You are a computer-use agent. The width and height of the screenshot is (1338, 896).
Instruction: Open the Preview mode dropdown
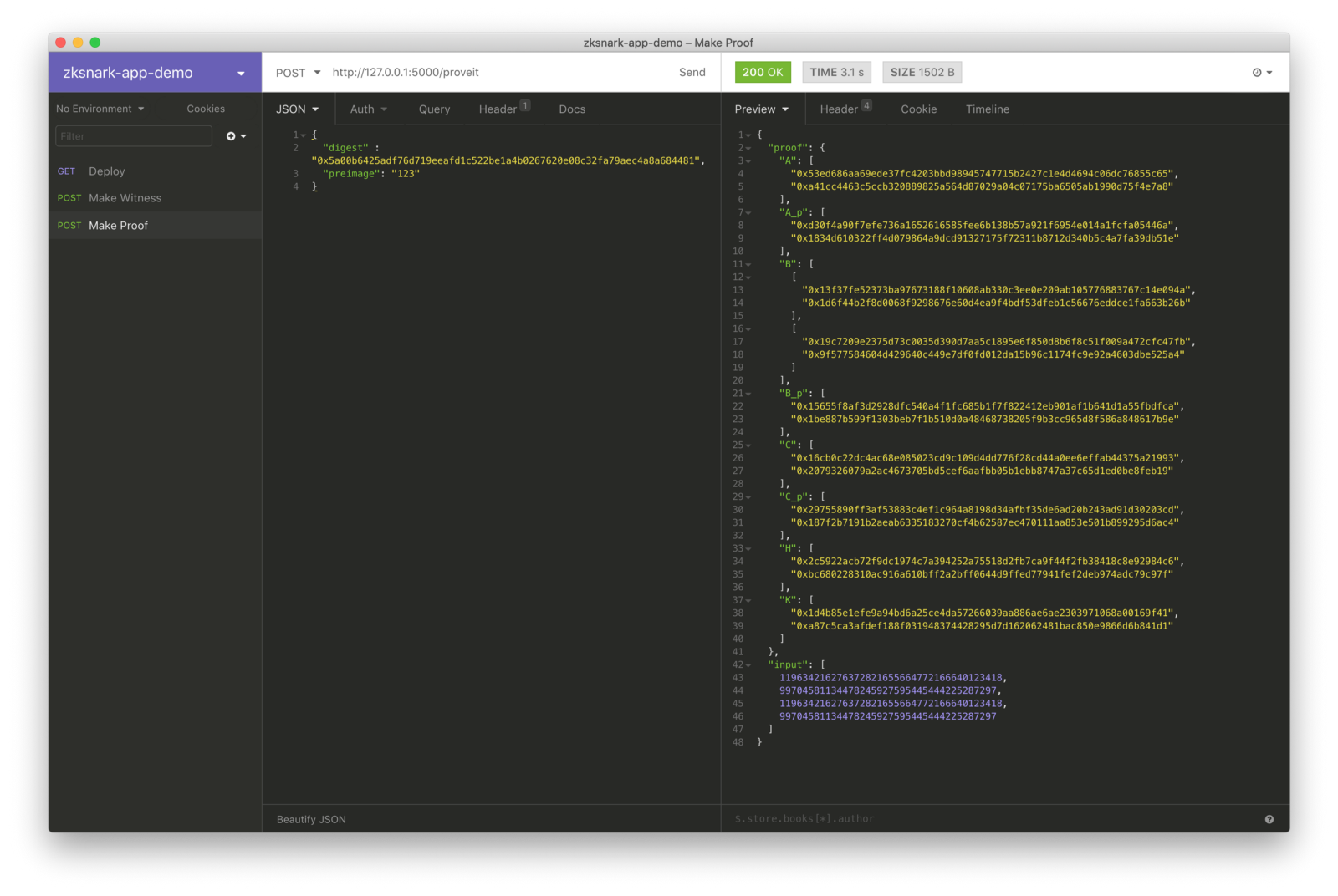[761, 109]
